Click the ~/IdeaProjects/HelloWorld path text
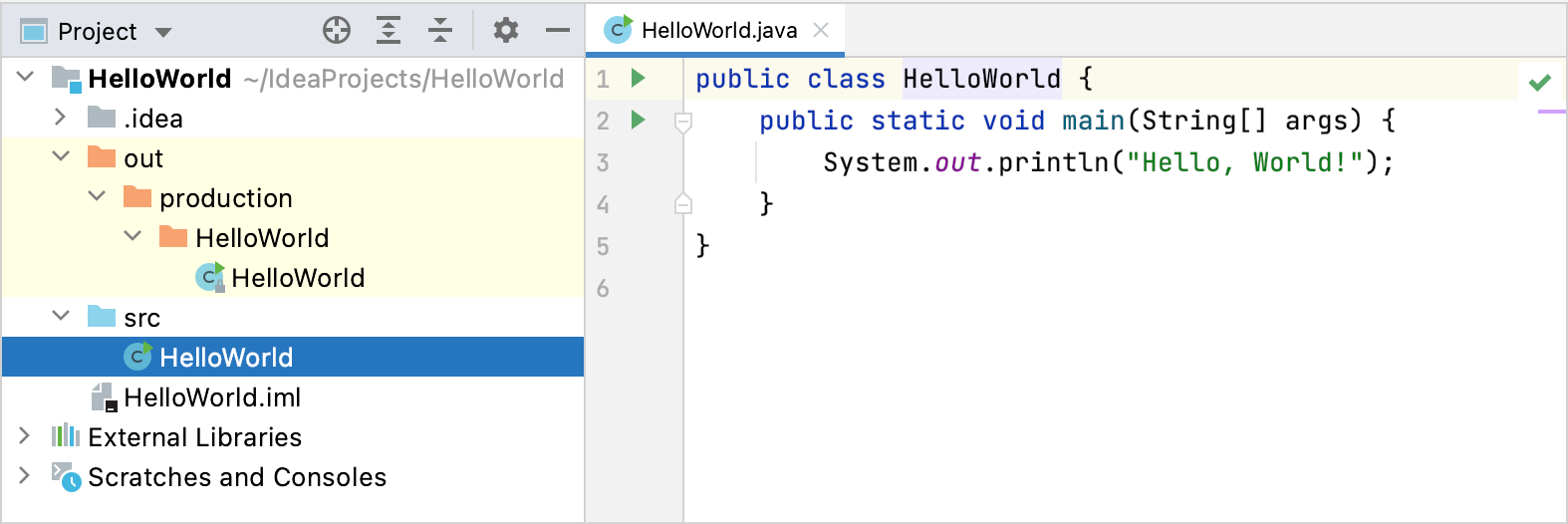 pos(403,79)
